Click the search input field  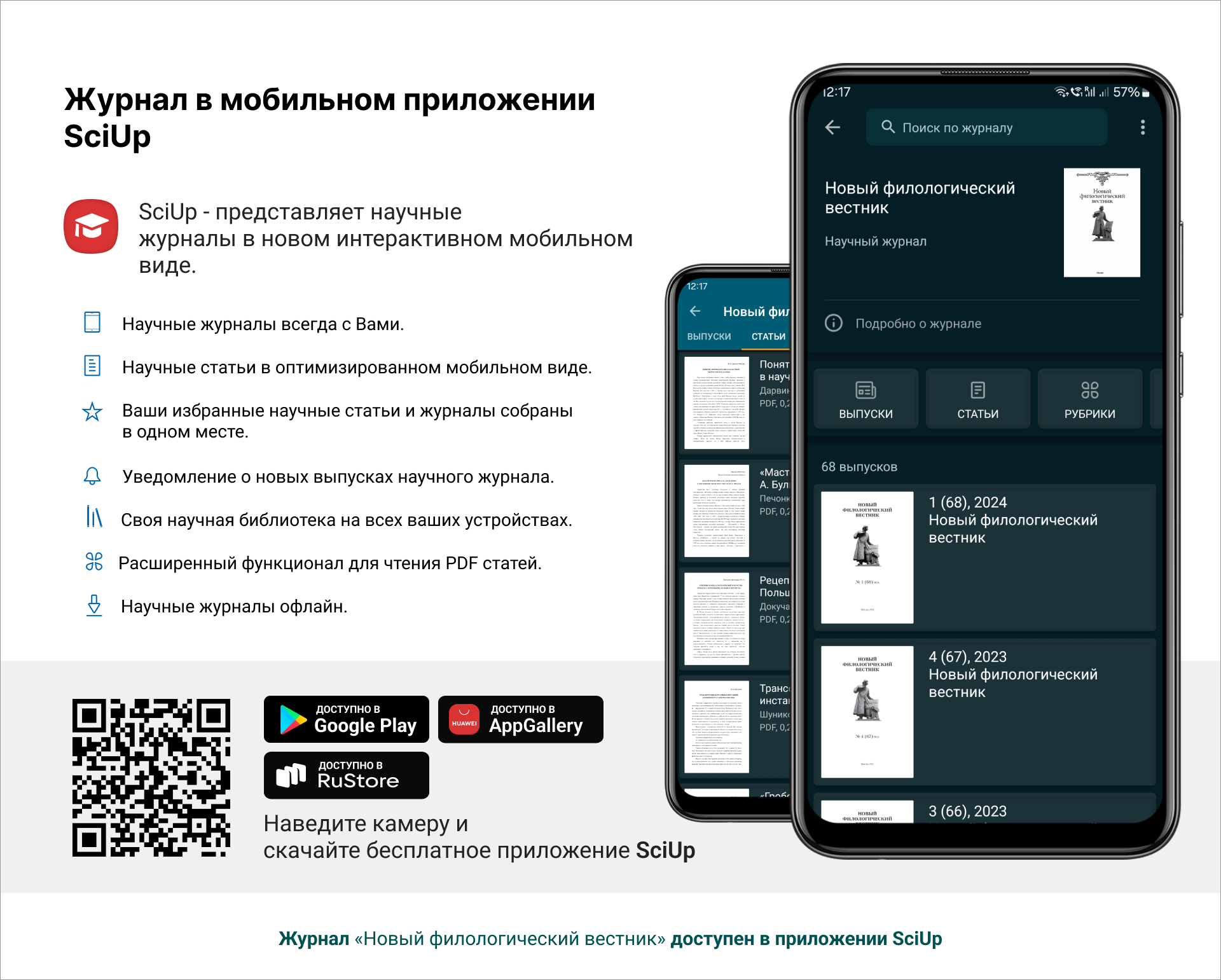(1001, 127)
